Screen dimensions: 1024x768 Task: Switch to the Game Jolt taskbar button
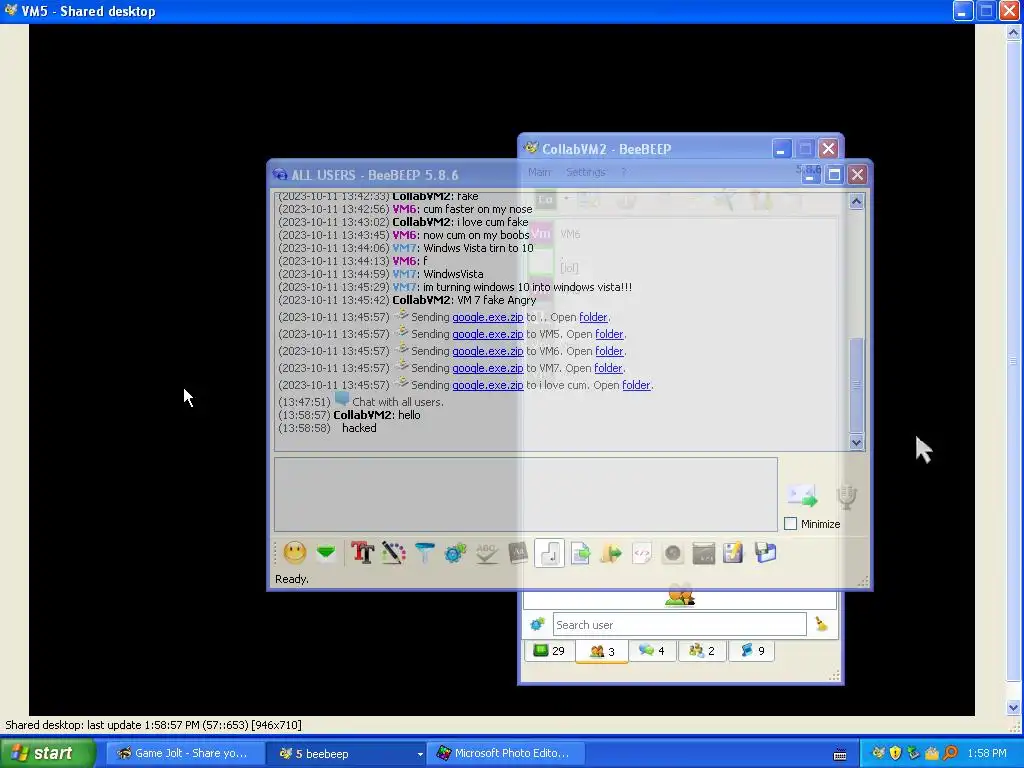coord(185,754)
